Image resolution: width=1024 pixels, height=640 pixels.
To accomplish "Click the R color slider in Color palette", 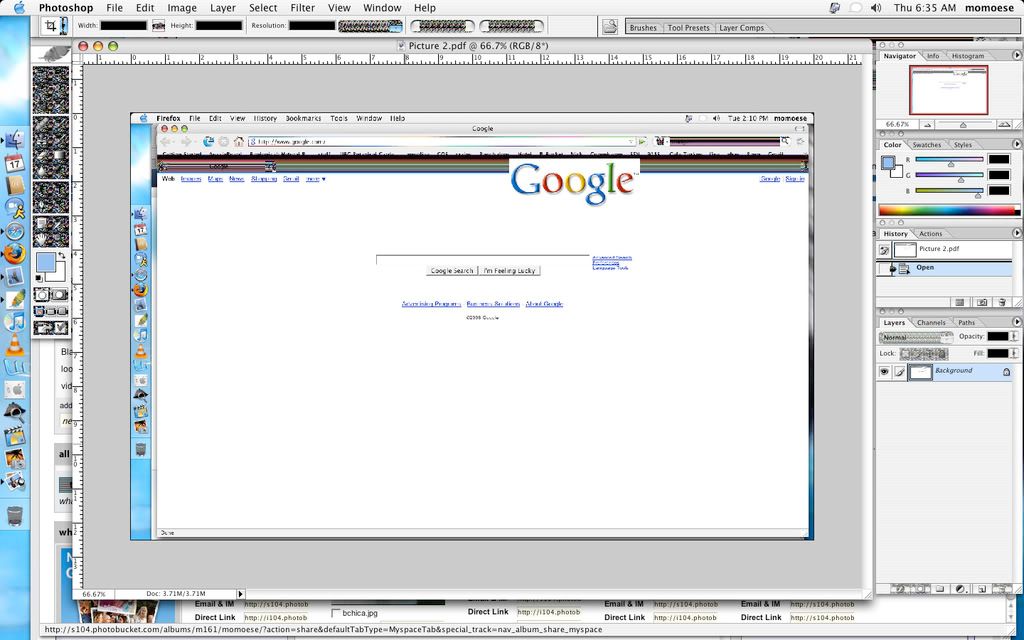I will click(949, 160).
